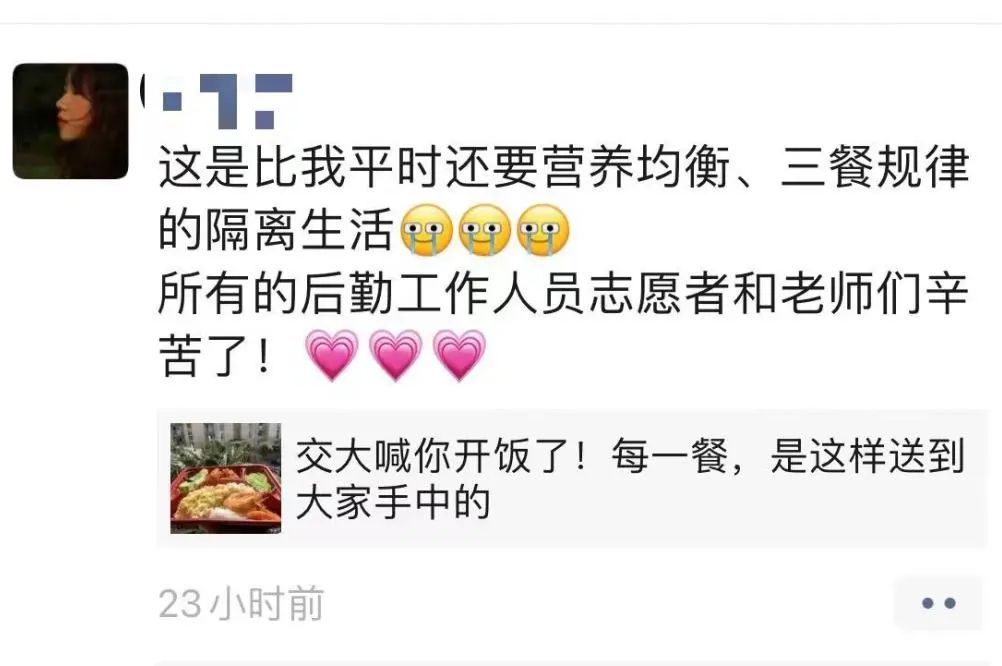Click the line starting 所有的后勤工作人员

563,293
